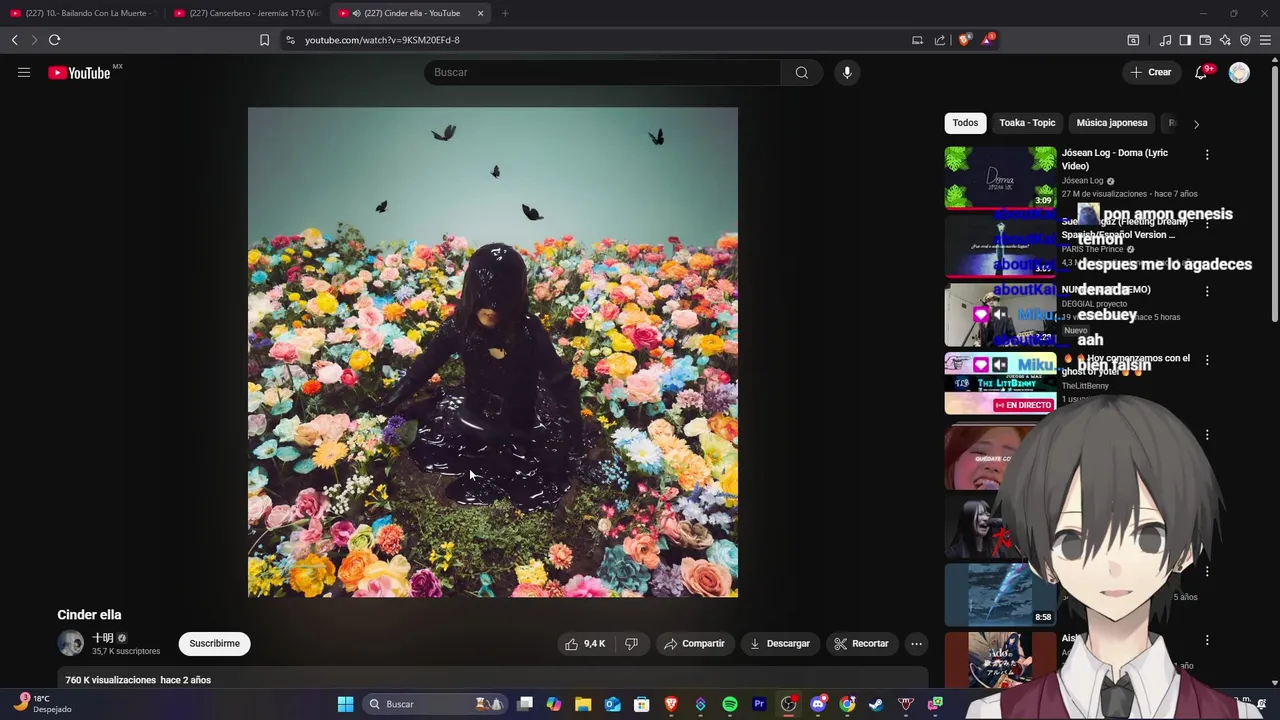Open Premiere Pro from the taskbar

pos(759,704)
